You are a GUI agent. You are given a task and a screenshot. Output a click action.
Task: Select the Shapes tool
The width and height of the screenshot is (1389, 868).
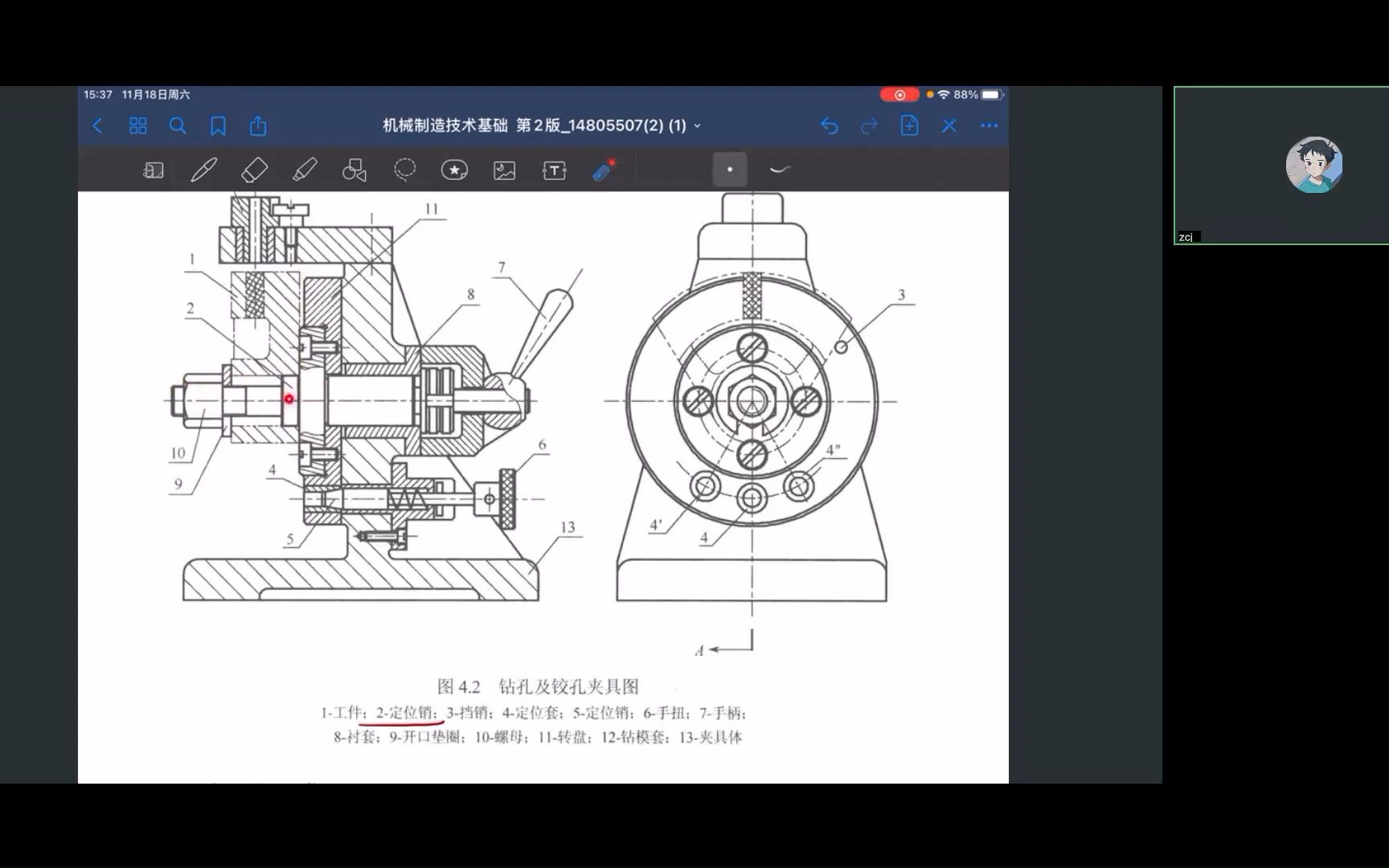click(354, 170)
